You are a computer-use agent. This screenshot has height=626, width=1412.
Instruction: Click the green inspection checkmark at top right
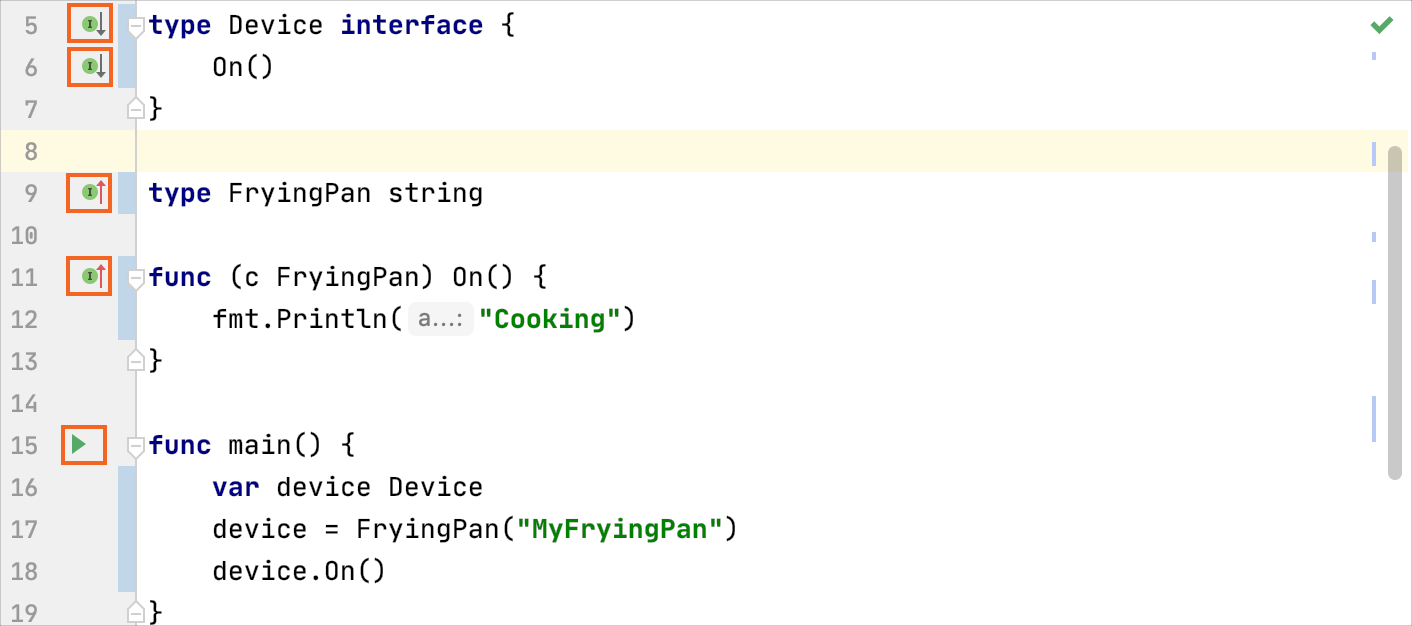[x=1382, y=25]
